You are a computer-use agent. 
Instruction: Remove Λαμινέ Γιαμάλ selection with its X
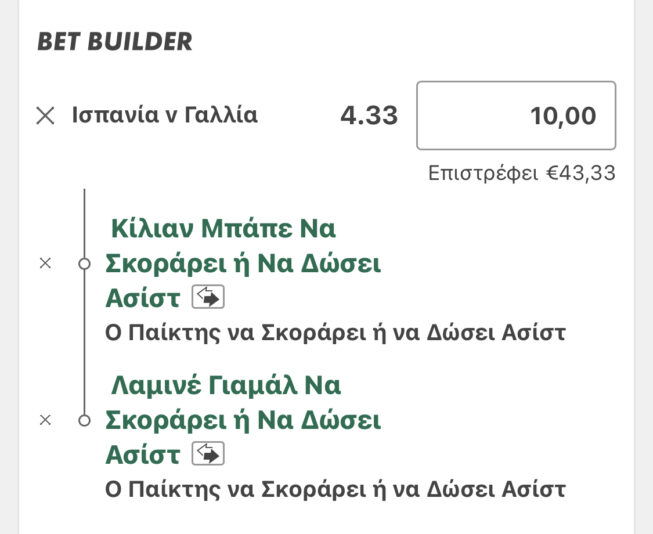[44, 420]
